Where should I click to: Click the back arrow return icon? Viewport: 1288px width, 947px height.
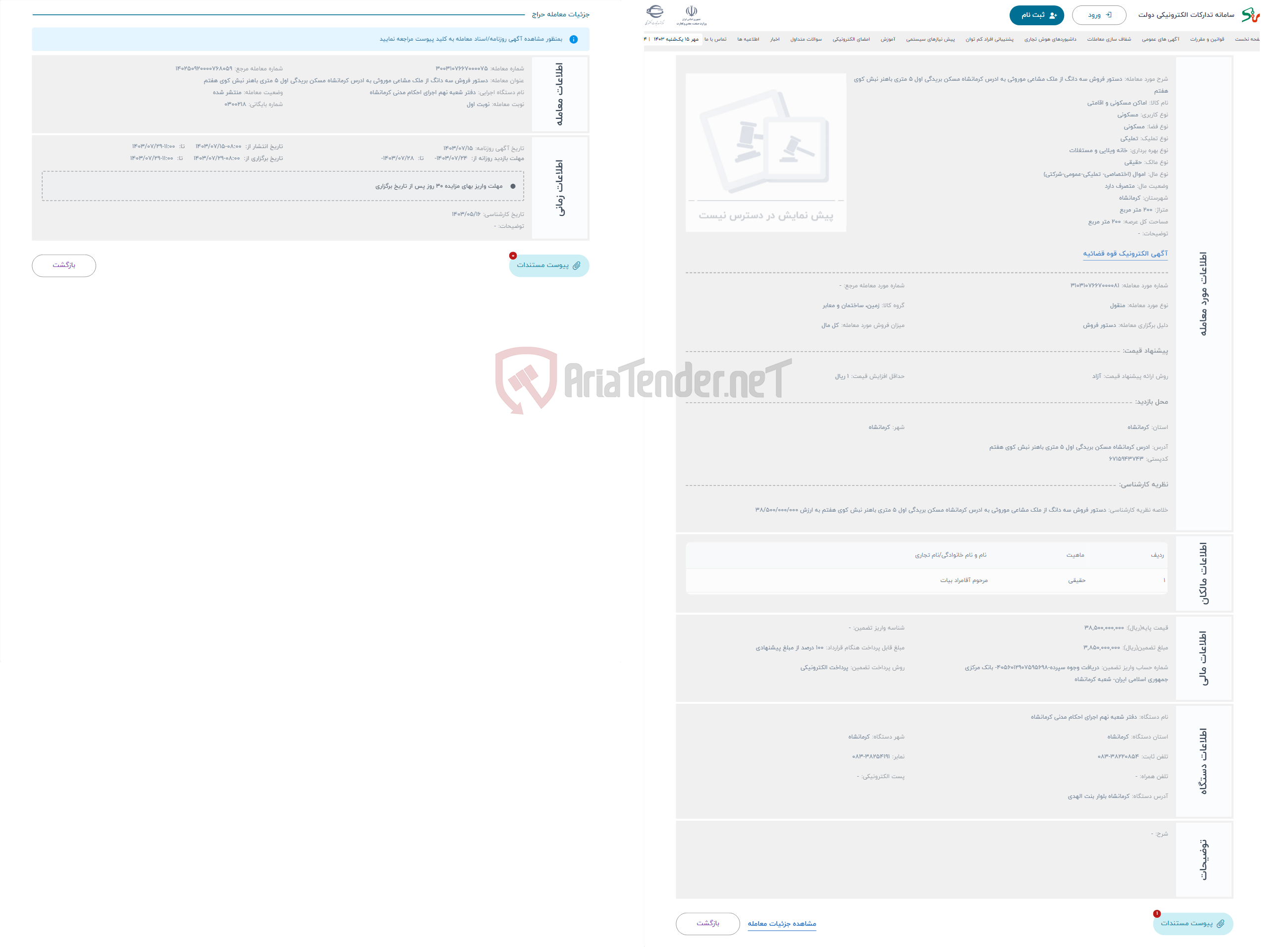tap(64, 265)
